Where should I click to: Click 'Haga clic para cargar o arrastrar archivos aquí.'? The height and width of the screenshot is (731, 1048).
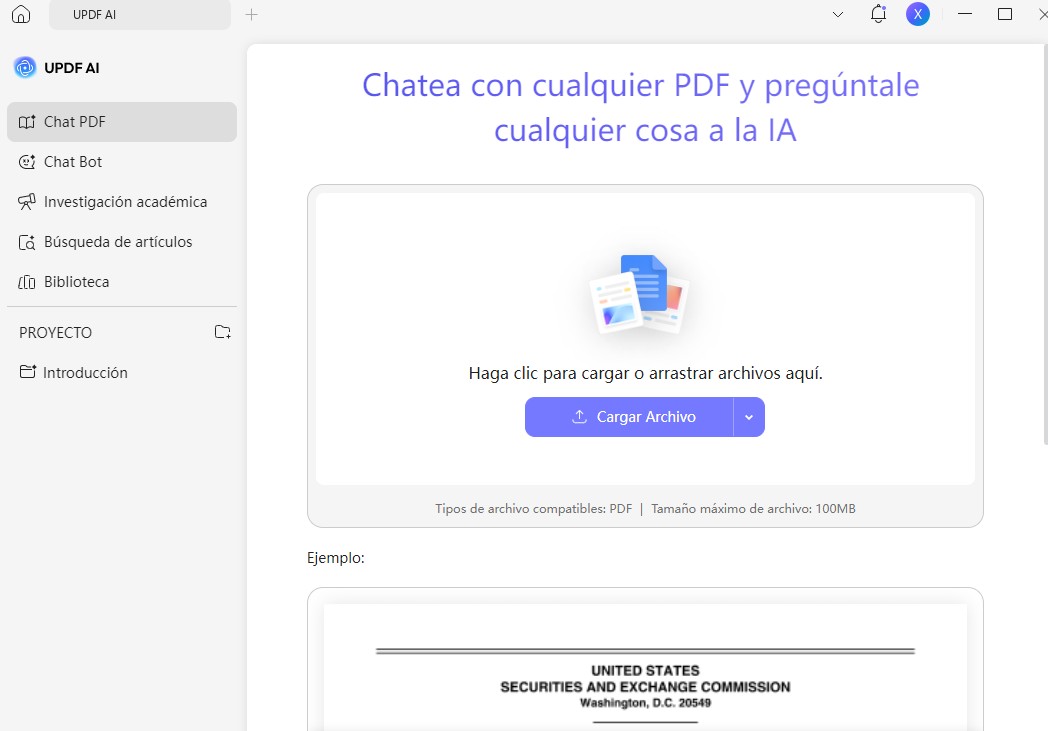coord(646,373)
